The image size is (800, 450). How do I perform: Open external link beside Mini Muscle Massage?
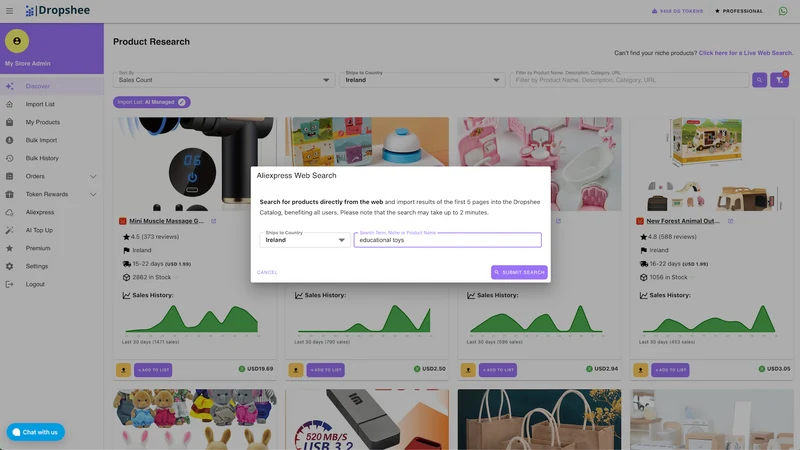(214, 221)
